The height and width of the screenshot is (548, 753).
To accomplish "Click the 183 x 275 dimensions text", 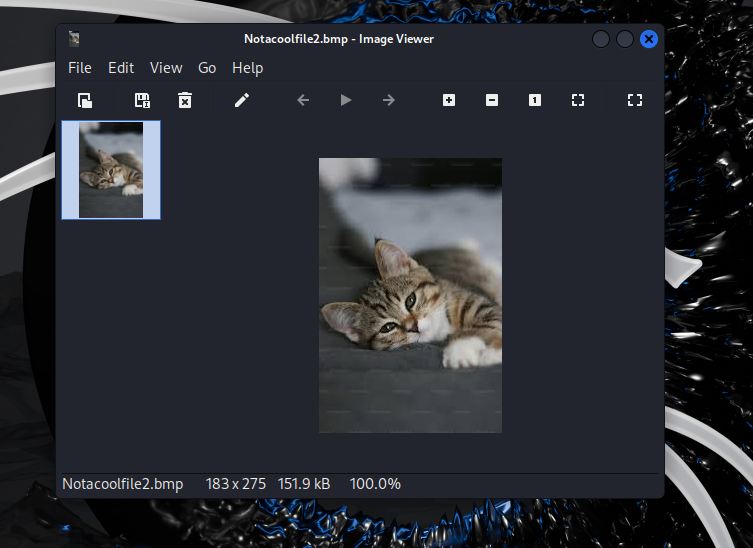I will 236,484.
